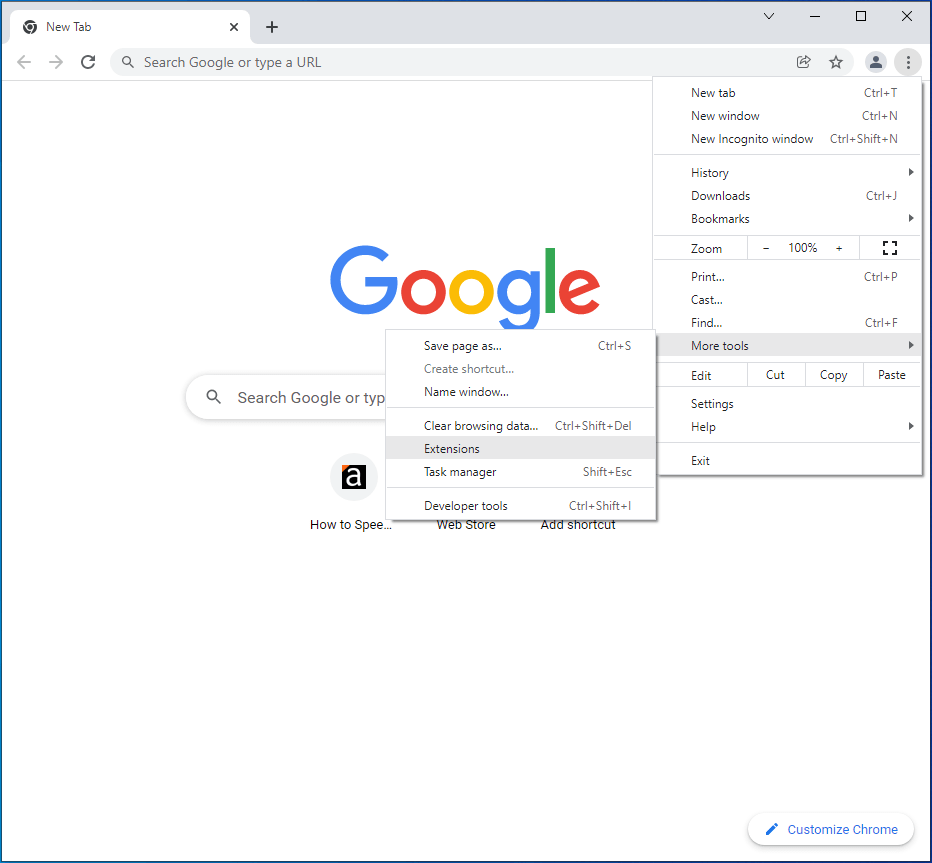Expand the Help submenu
The image size is (932, 863).
(x=703, y=426)
